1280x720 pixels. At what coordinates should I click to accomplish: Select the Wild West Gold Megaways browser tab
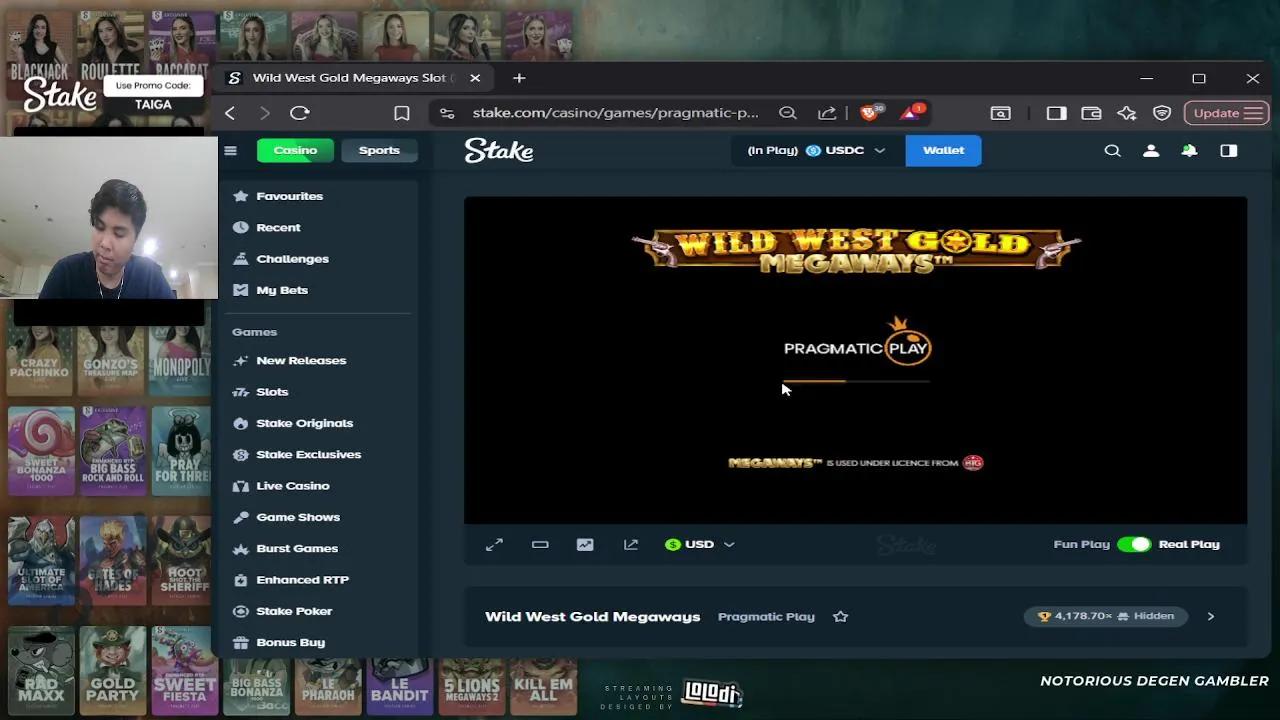[x=354, y=78]
